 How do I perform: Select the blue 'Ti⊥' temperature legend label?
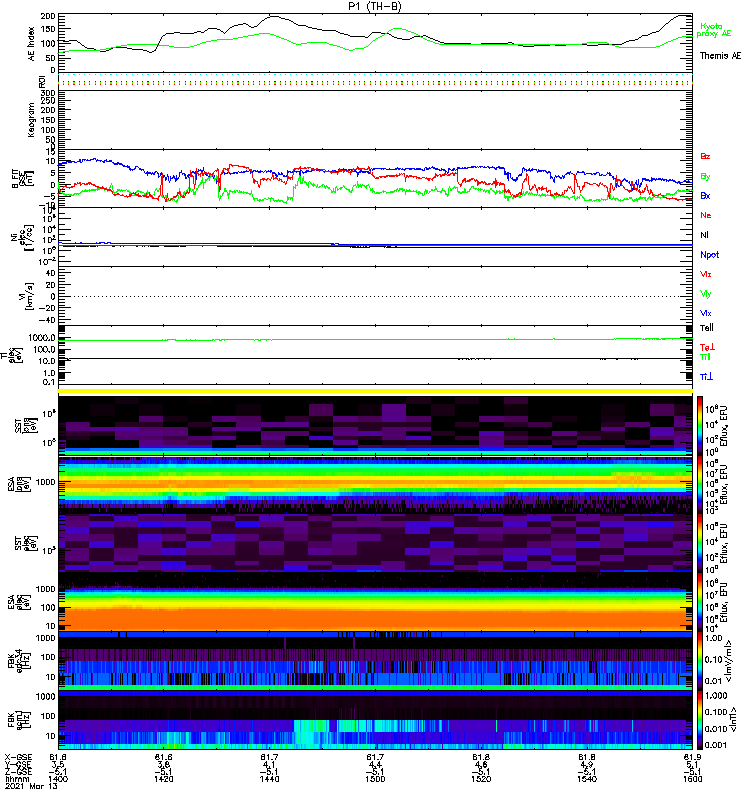(x=706, y=377)
